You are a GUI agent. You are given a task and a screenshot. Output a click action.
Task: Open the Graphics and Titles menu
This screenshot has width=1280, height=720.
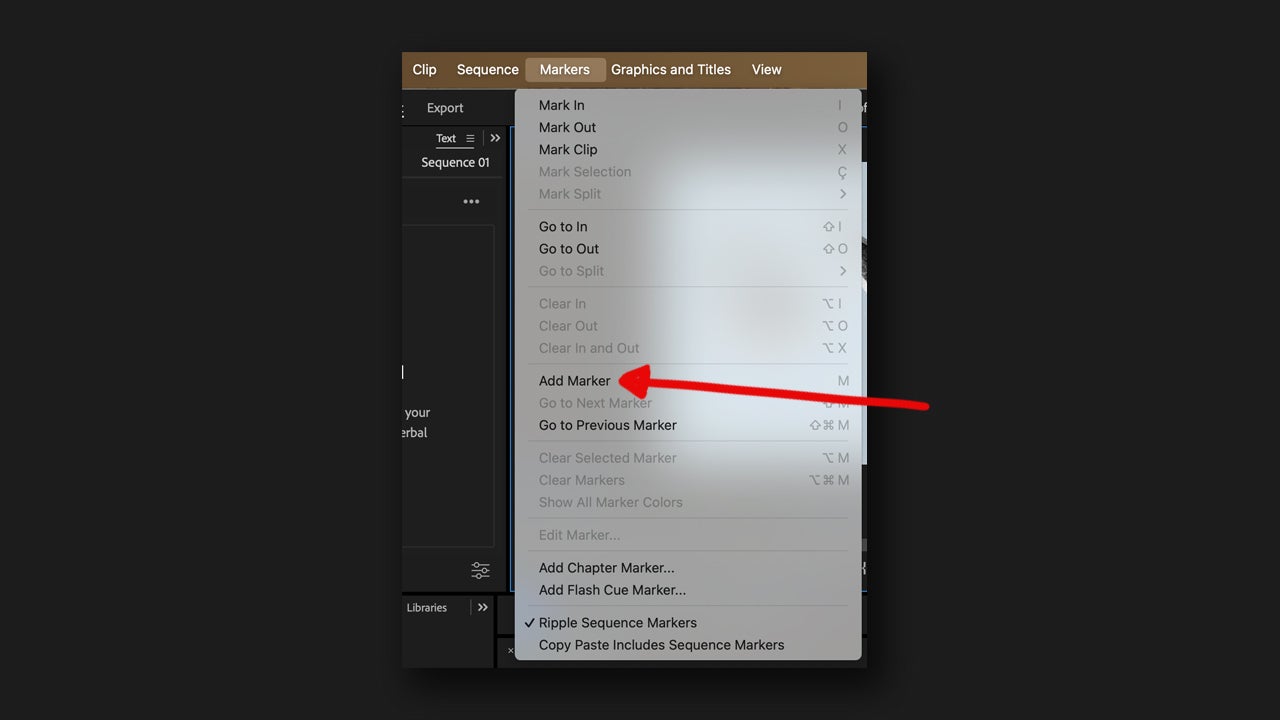pos(671,69)
